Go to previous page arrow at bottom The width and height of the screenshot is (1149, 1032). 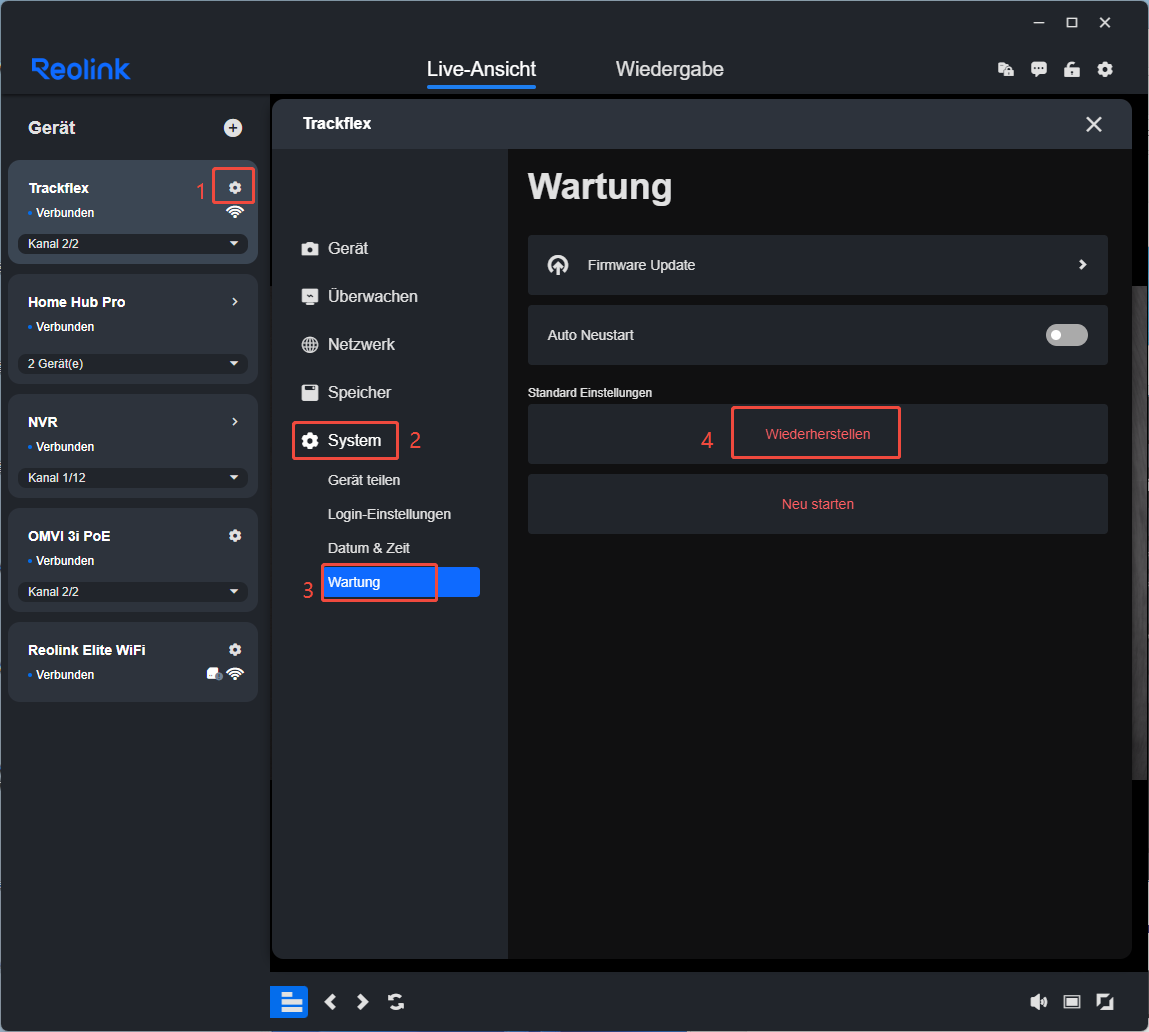point(330,1001)
